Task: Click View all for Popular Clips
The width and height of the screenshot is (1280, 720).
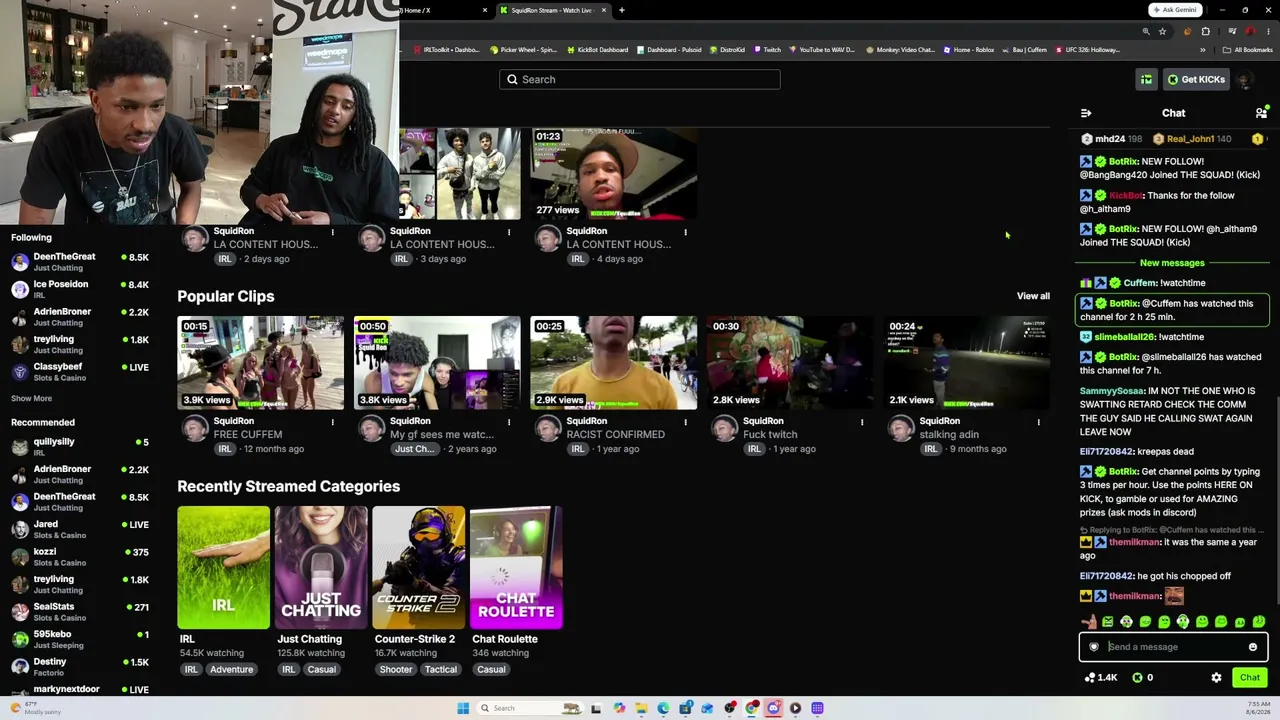Action: pyautogui.click(x=1033, y=296)
